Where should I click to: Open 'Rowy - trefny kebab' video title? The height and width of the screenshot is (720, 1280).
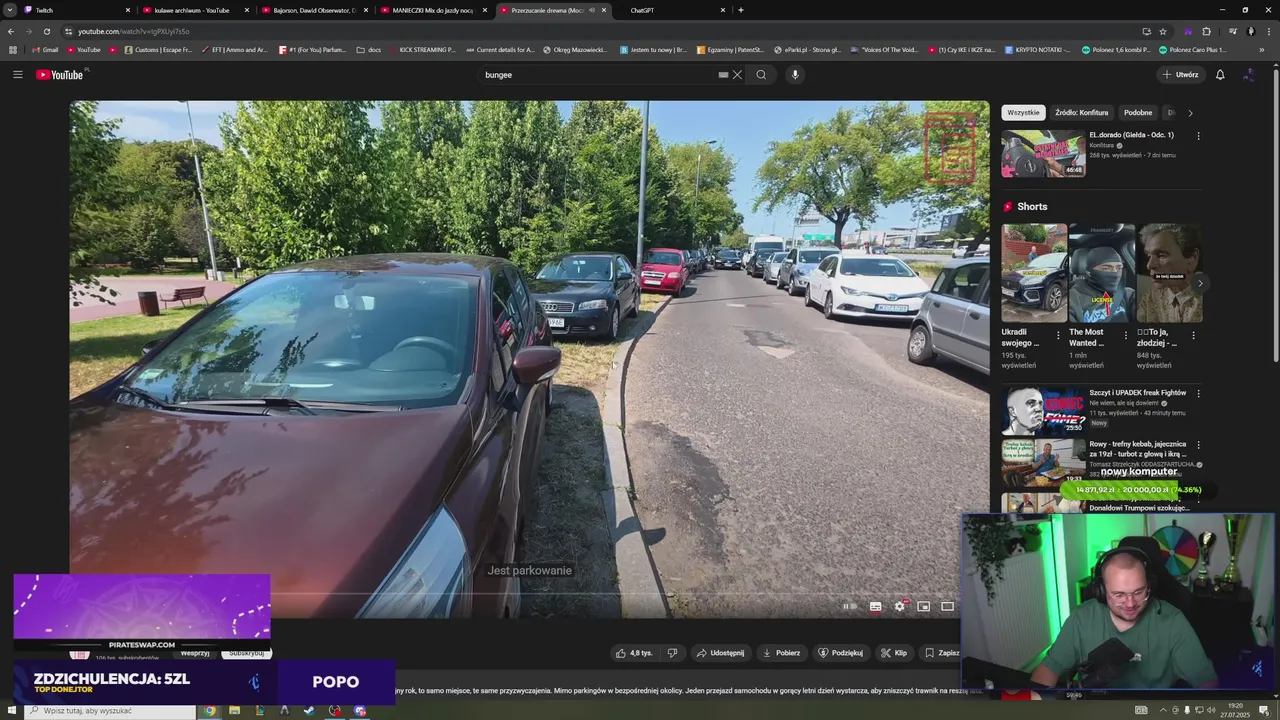1138,448
